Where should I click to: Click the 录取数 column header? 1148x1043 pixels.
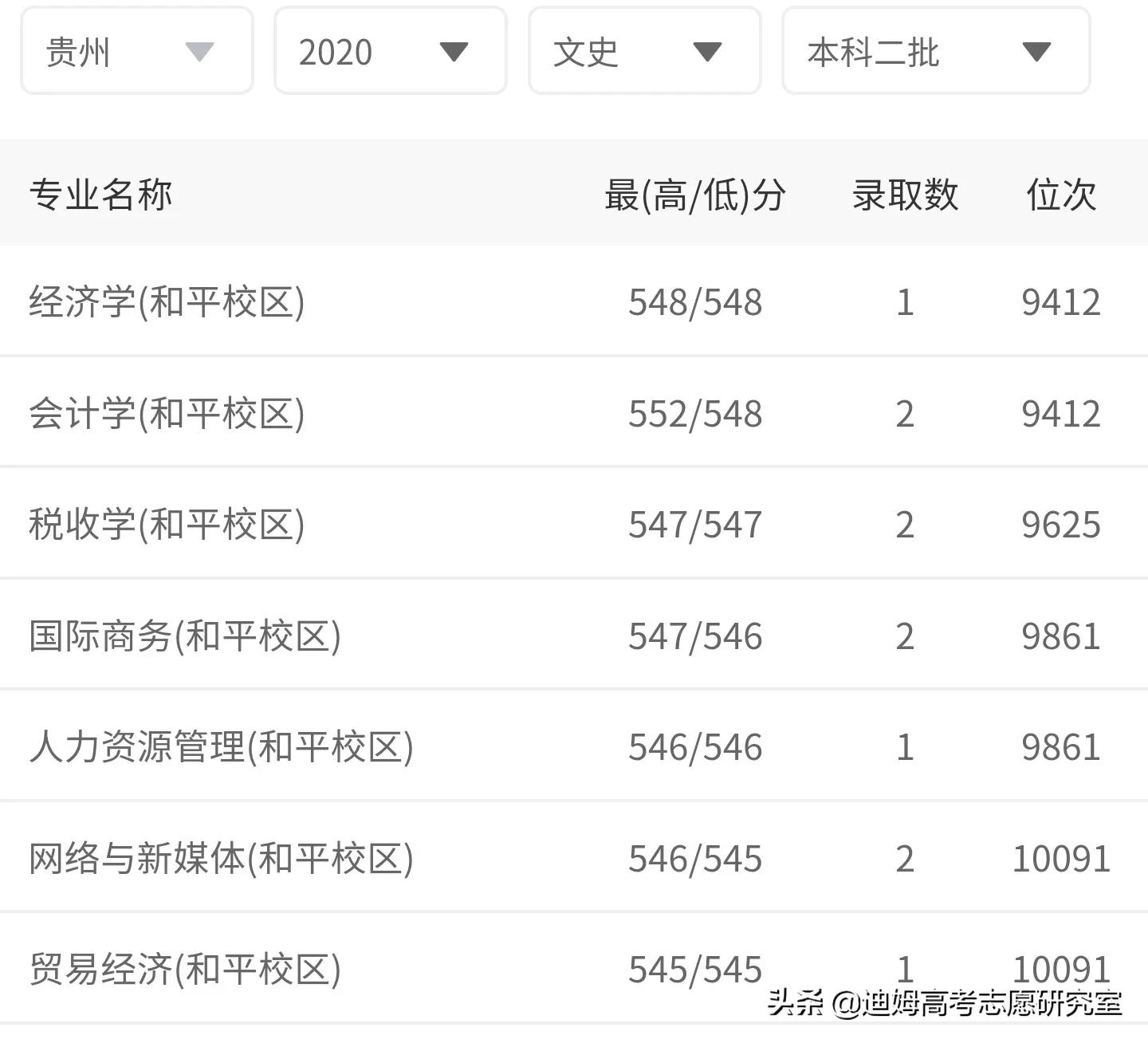(903, 194)
